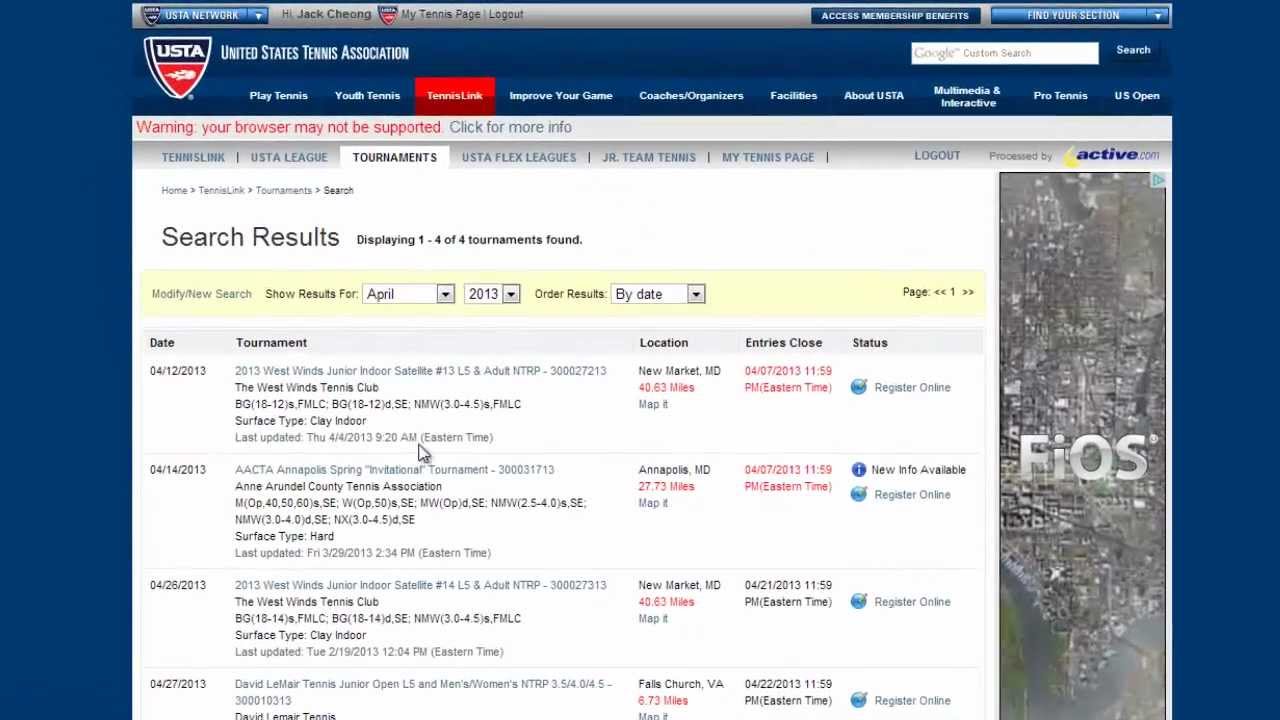
Task: Click the Logout link next to My Tennis Page
Action: 506,15
